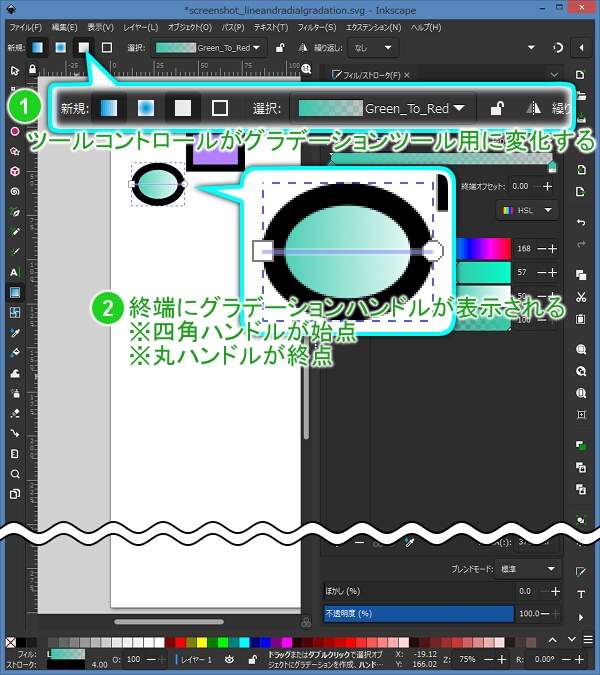Viewport: 600px width, 675px height.
Task: Click the Cut scissors icon
Action: [x=581, y=297]
